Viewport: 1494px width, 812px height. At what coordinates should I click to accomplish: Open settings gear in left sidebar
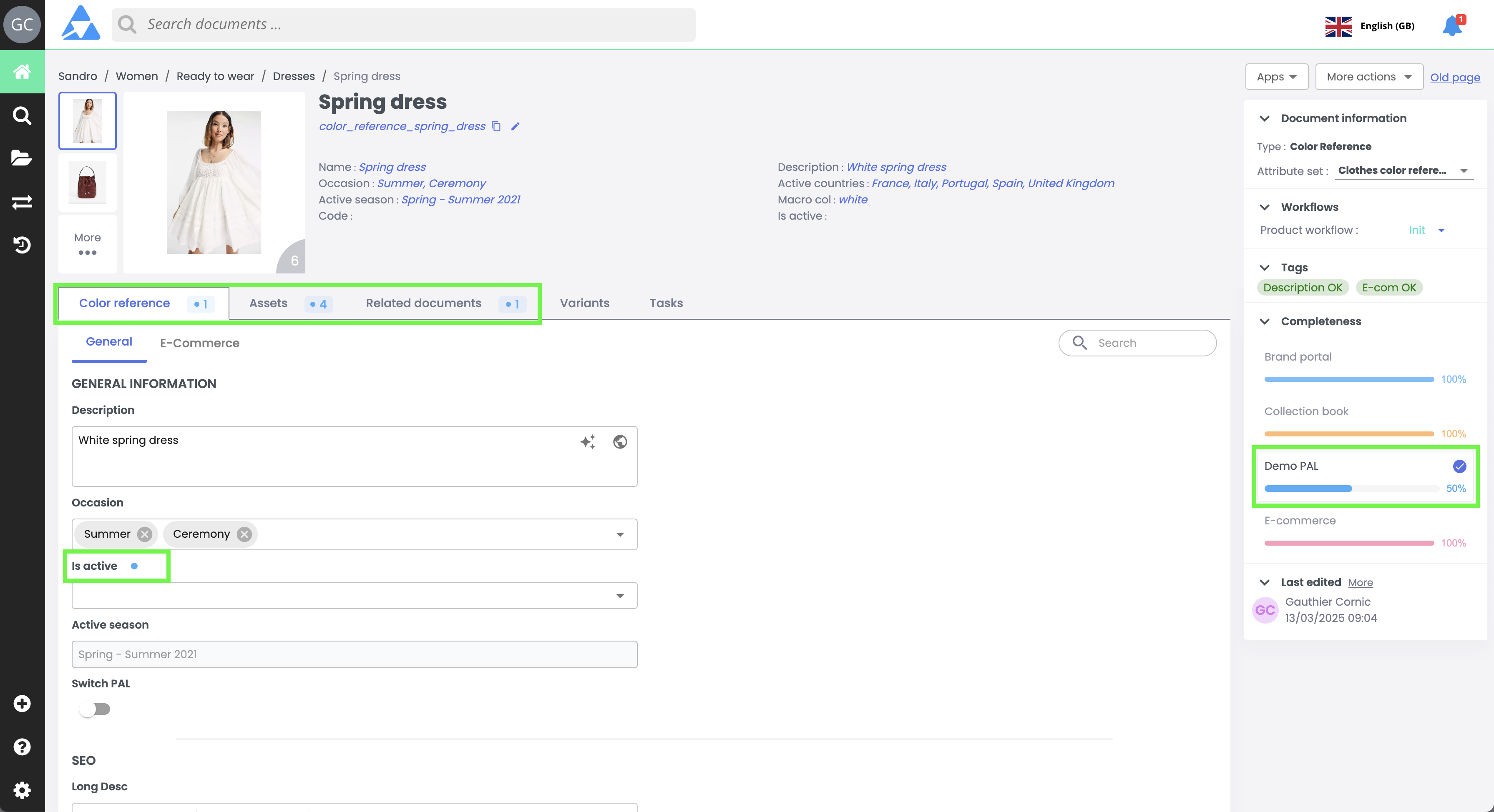tap(22, 789)
